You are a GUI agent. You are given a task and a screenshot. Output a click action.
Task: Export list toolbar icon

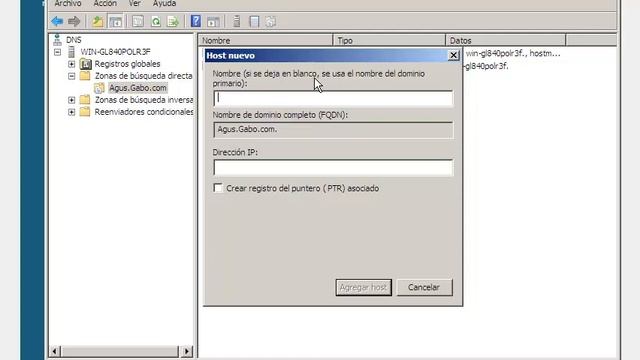[173, 21]
